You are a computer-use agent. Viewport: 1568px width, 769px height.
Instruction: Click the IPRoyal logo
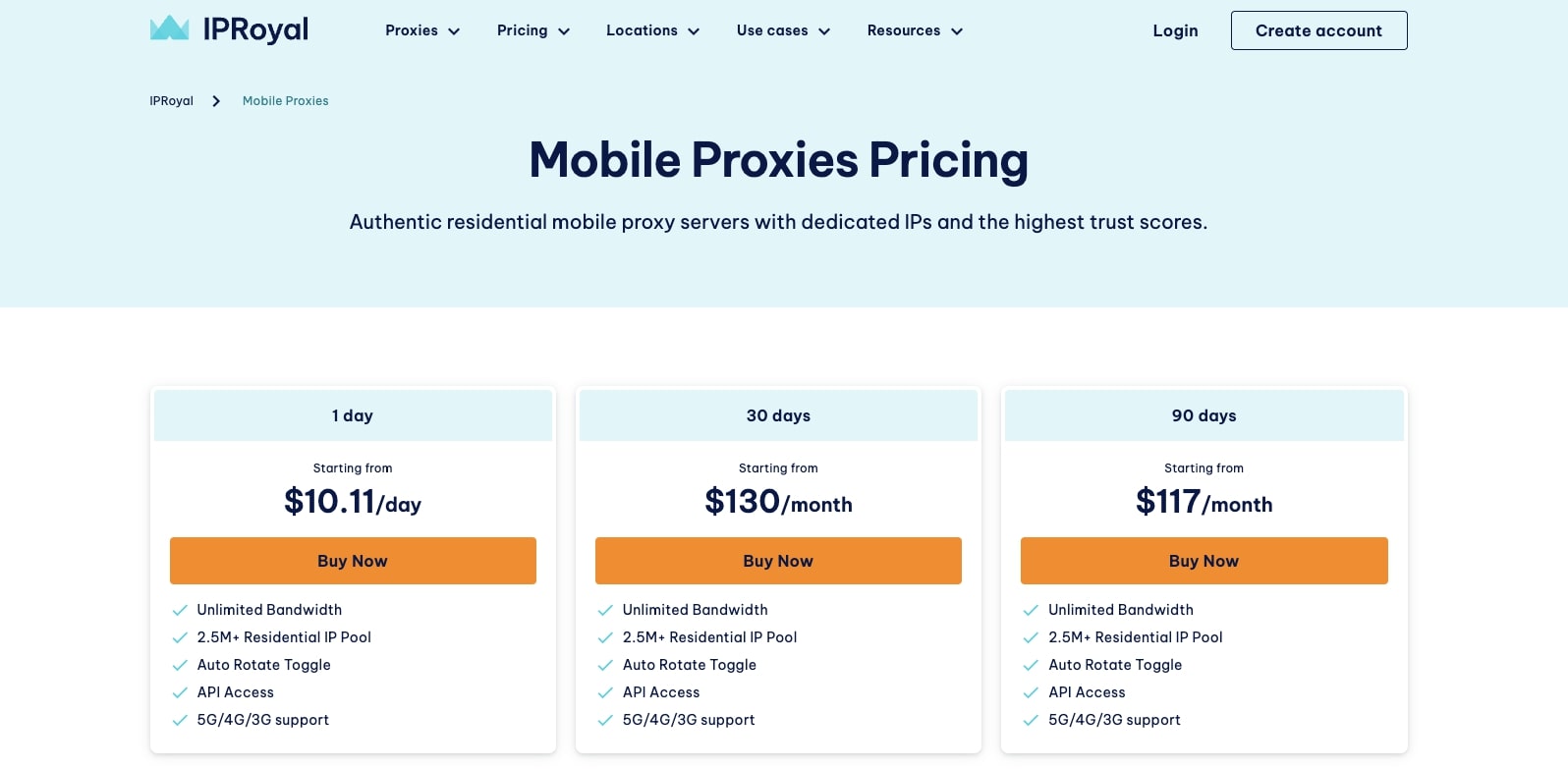tap(229, 29)
